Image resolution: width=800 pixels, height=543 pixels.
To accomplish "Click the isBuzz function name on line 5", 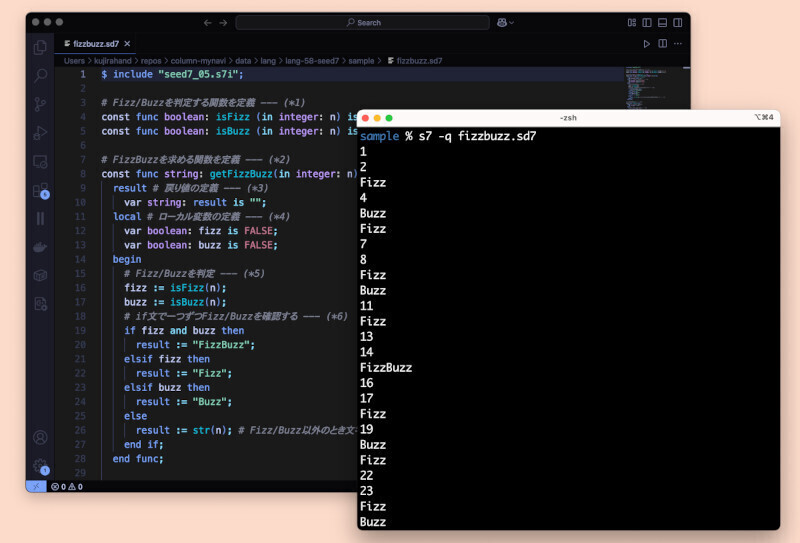I will 233,131.
